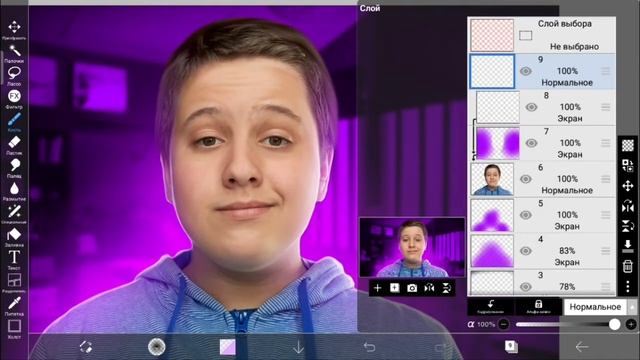Hide layer 3 using eye icon
This screenshot has height=360, width=640.
tap(526, 287)
